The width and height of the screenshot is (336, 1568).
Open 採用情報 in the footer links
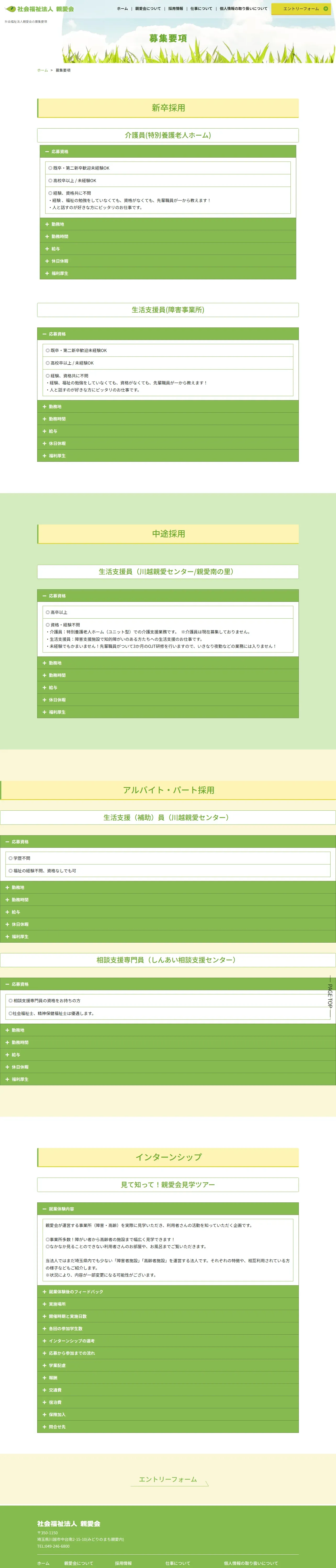pos(123,1563)
